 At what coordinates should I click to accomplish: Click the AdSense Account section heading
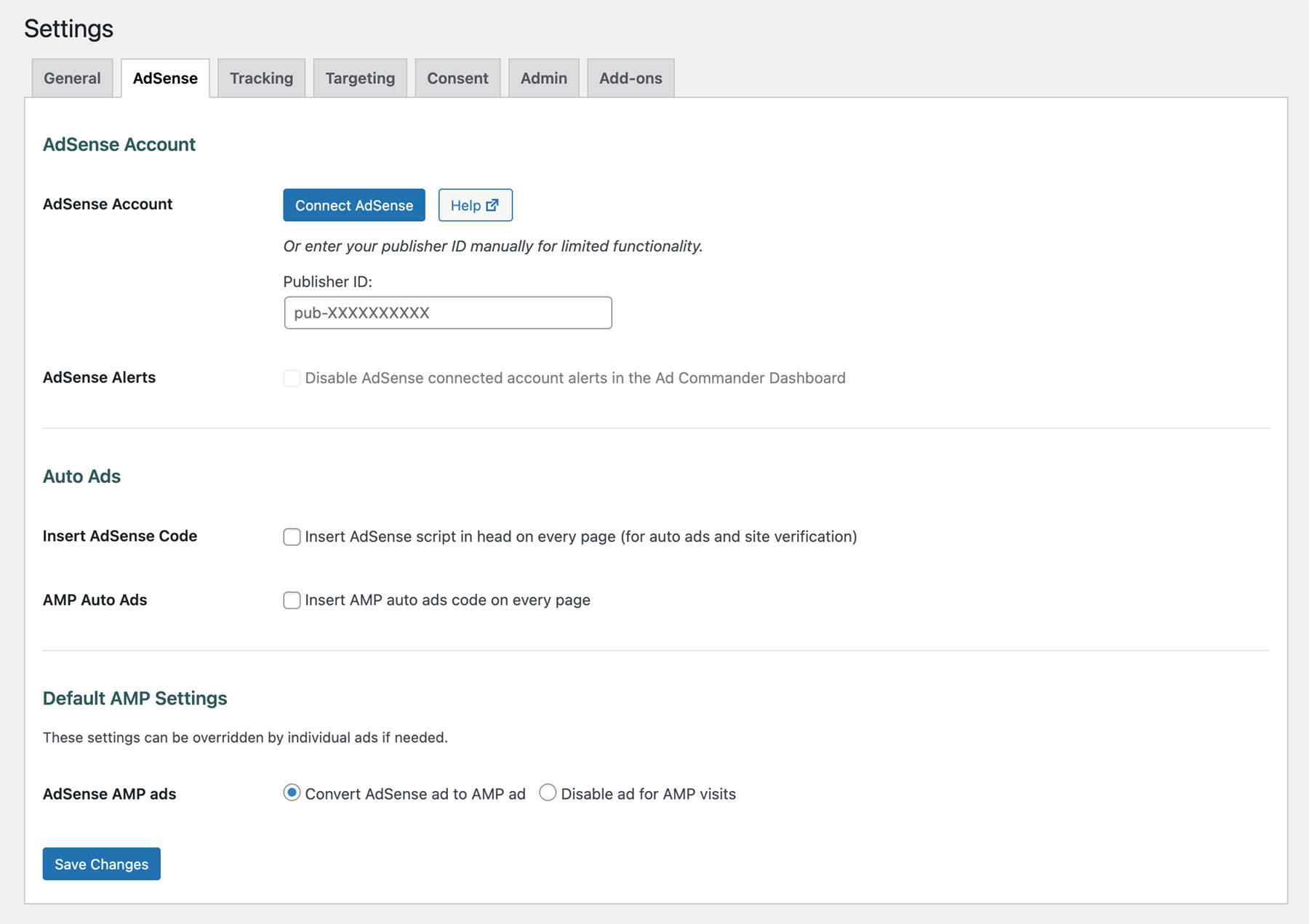119,144
